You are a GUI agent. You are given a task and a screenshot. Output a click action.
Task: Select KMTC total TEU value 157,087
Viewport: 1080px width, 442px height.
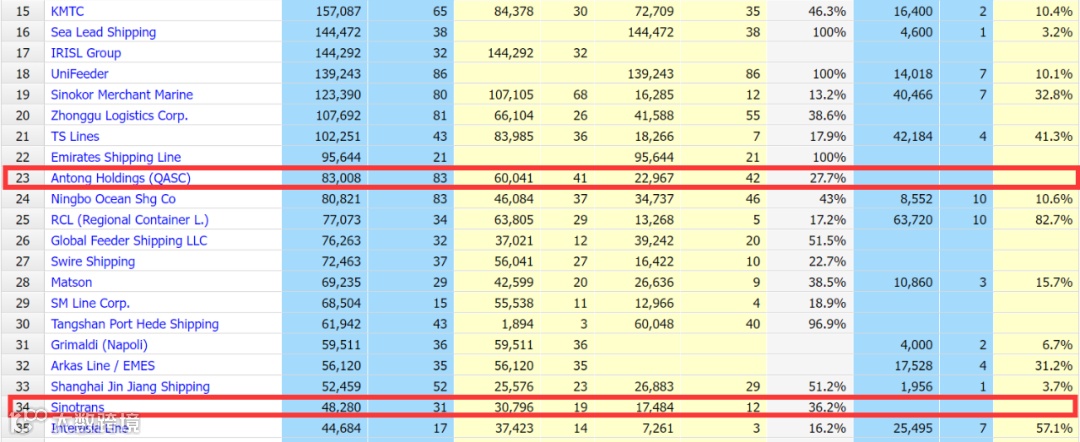(339, 11)
